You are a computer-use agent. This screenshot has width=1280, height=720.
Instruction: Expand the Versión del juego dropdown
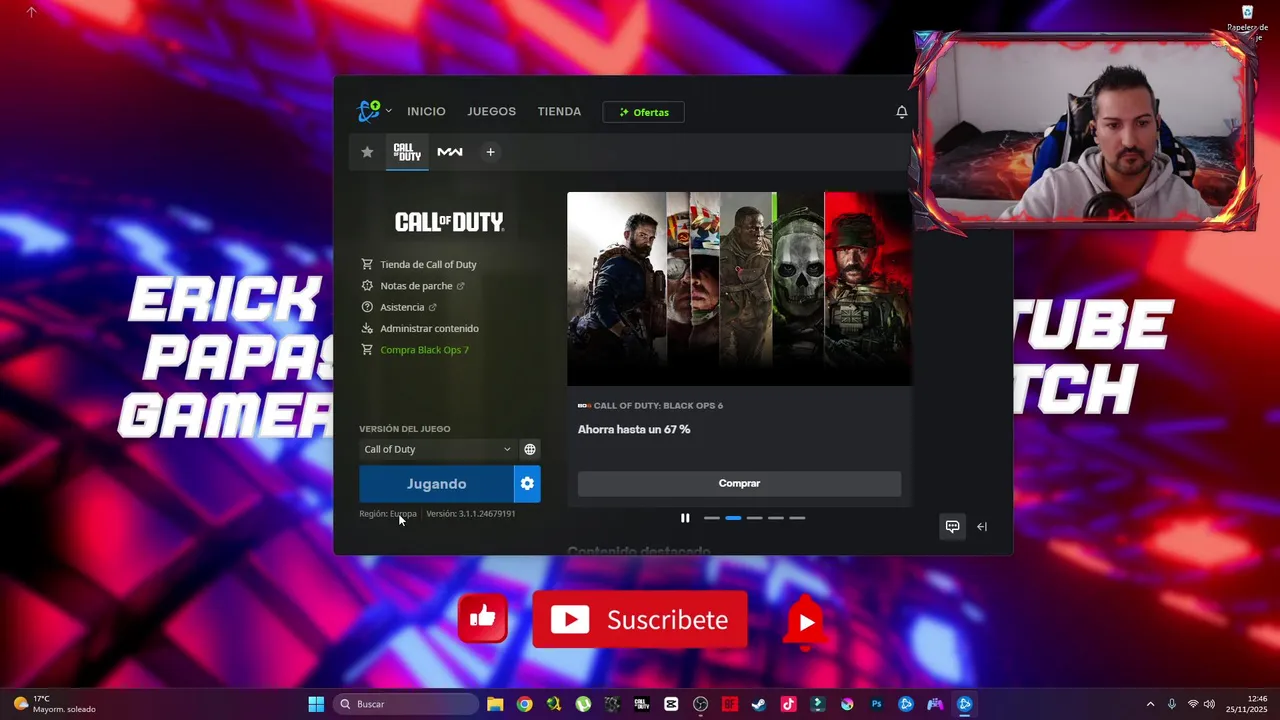pyautogui.click(x=437, y=449)
